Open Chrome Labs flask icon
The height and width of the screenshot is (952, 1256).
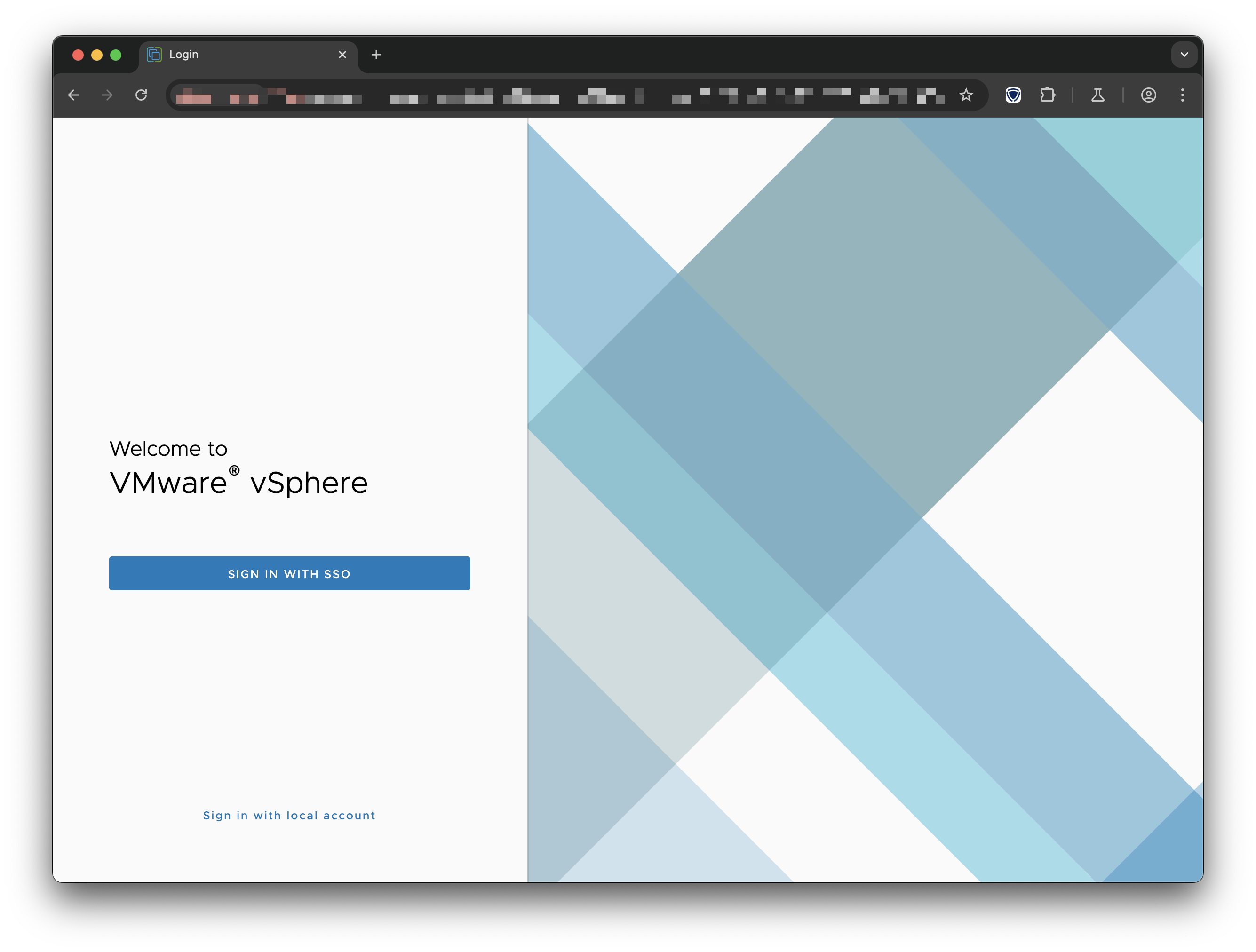1097,95
